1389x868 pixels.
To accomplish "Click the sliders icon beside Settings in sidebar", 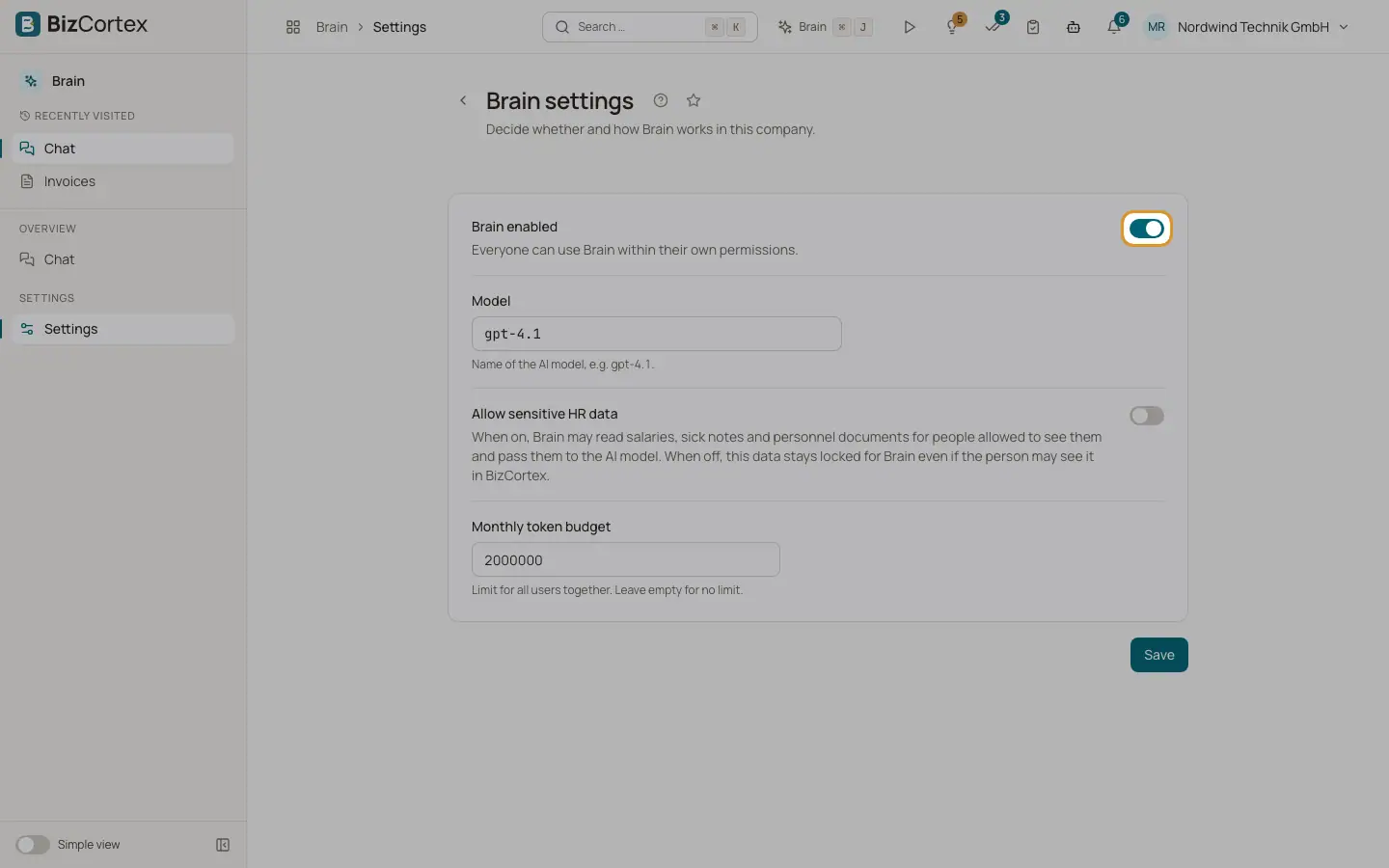I will (x=27, y=329).
